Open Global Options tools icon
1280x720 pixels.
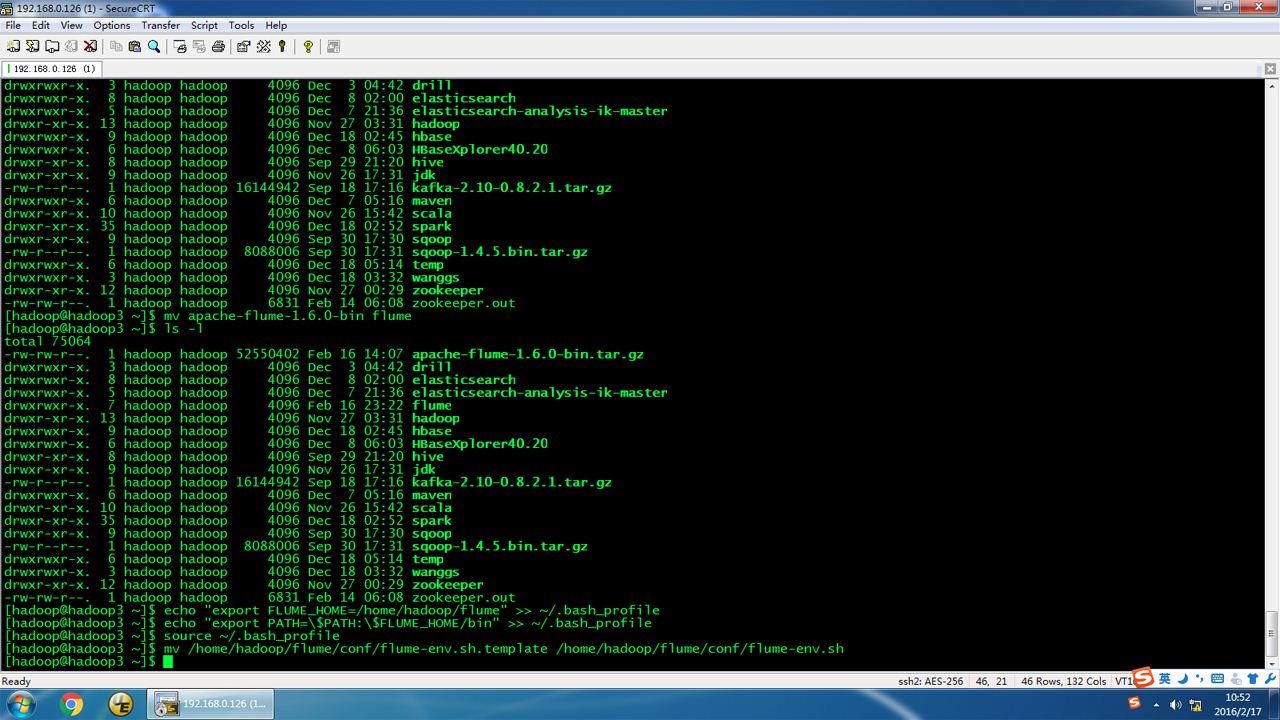pyautogui.click(x=263, y=46)
